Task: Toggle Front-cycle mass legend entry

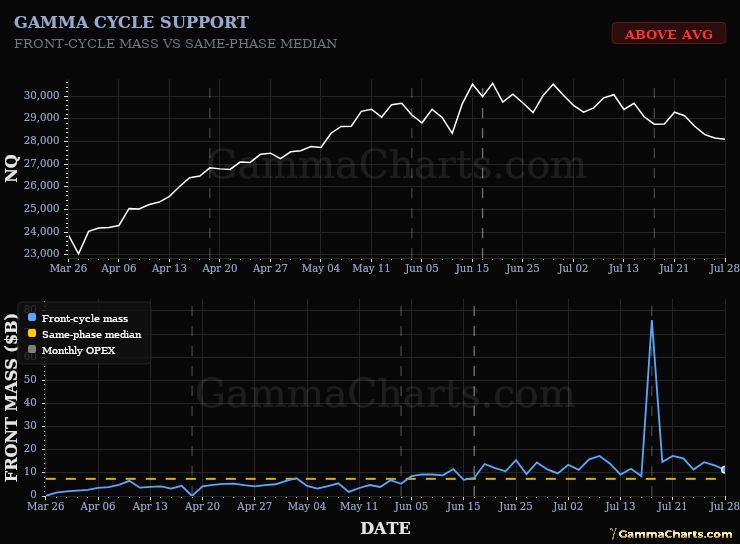Action: coord(78,318)
